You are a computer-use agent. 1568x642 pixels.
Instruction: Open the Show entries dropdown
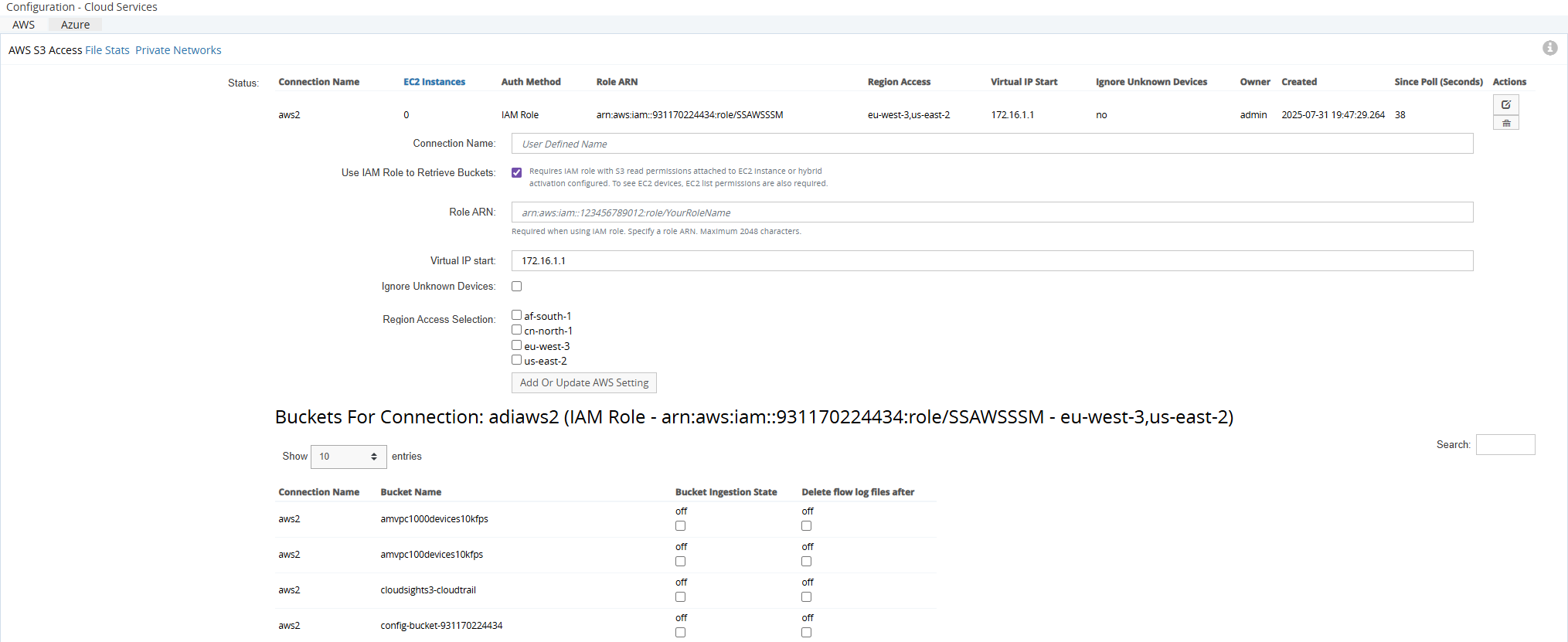click(x=349, y=457)
